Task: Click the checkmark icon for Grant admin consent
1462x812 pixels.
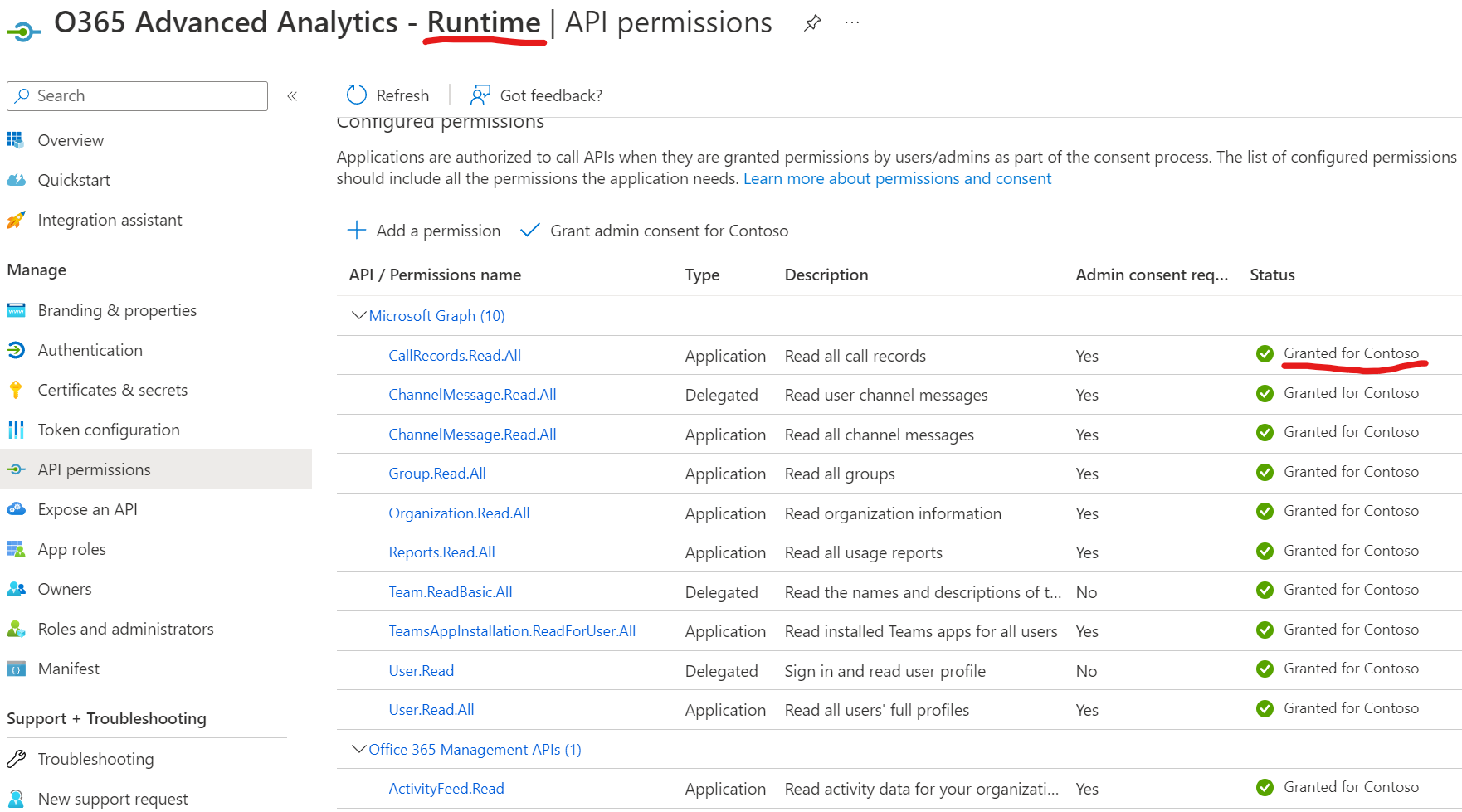Action: [x=529, y=230]
